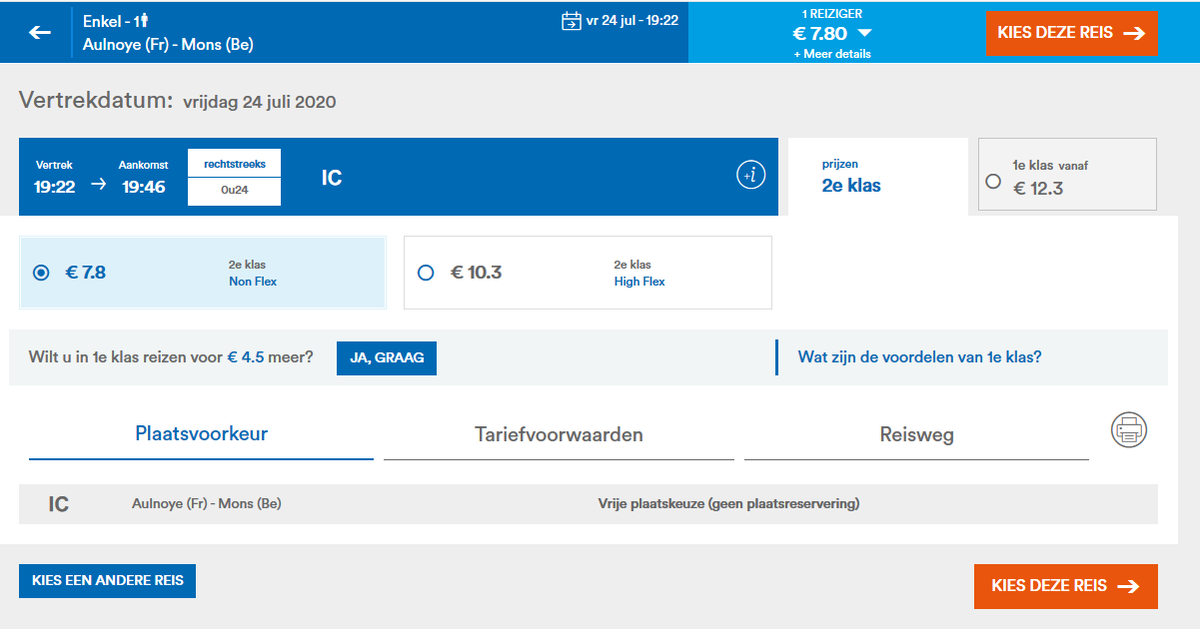Open '+ Meer details' under the price

pos(832,54)
